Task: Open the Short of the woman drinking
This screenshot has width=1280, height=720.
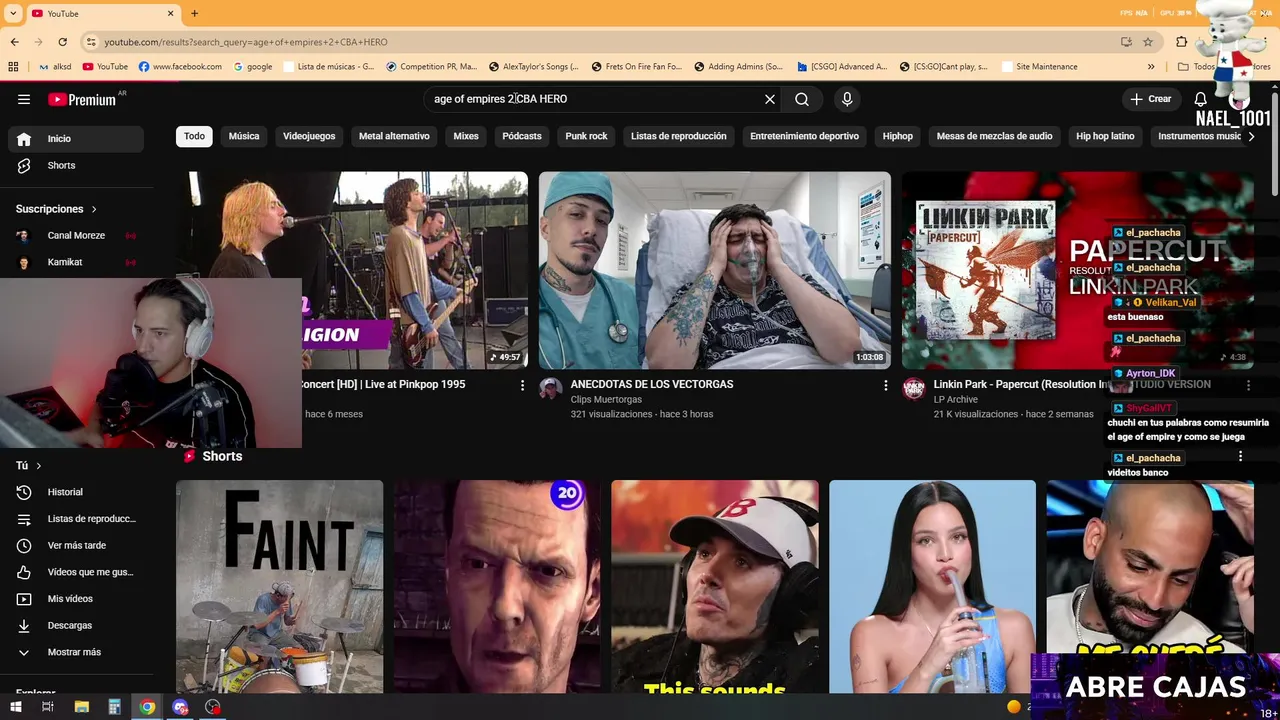Action: pyautogui.click(x=933, y=586)
